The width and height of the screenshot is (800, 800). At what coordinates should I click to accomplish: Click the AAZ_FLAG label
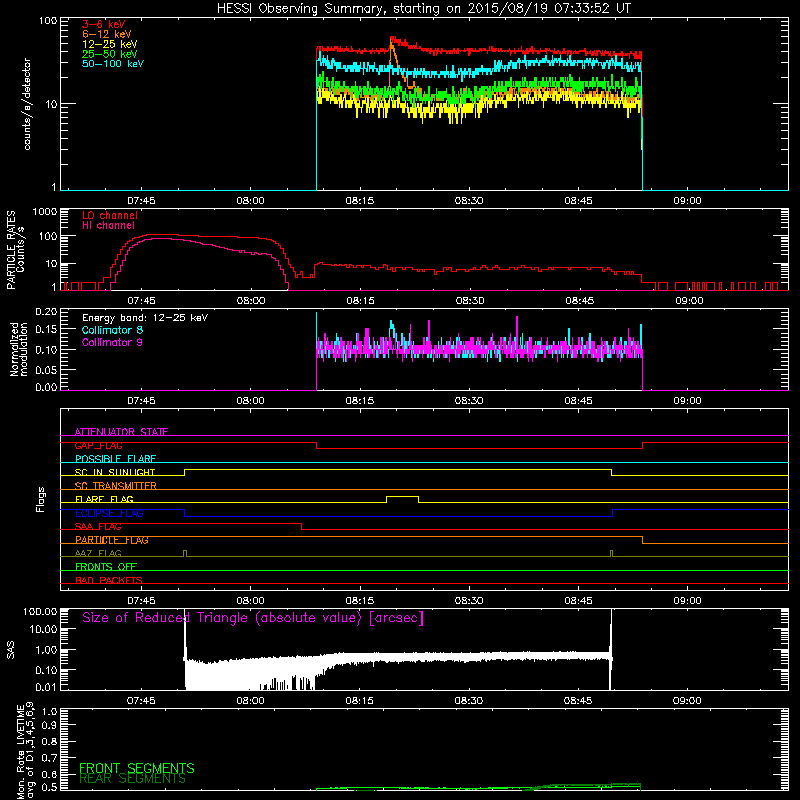point(98,553)
